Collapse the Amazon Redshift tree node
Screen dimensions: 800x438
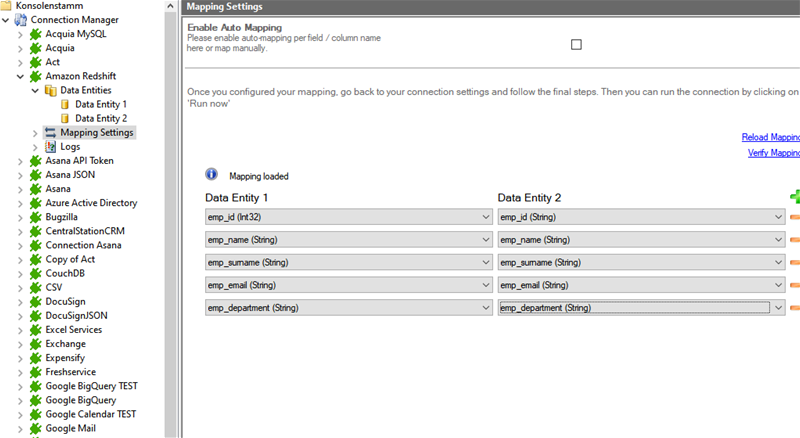coord(20,76)
